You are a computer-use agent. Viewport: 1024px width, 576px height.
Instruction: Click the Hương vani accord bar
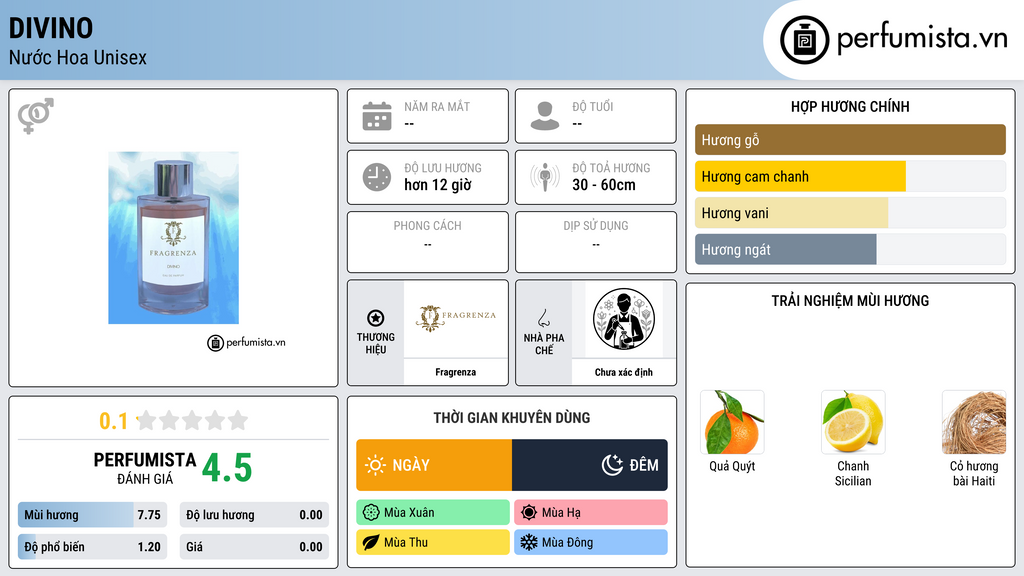tap(850, 213)
